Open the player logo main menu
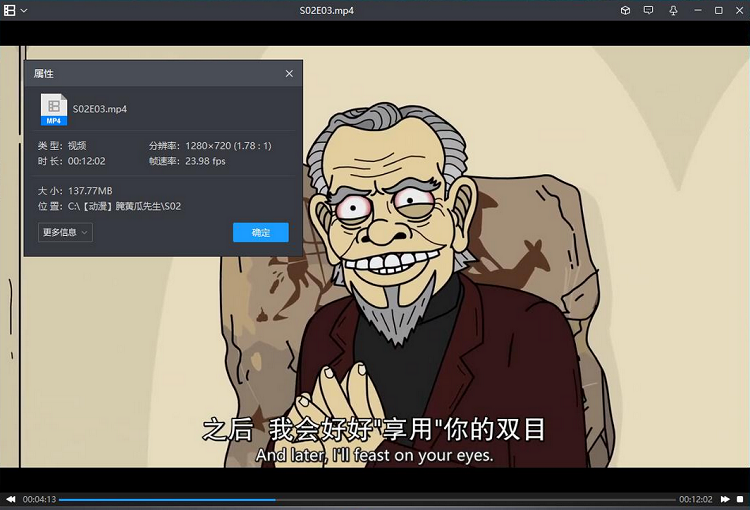The image size is (750, 510). pyautogui.click(x=10, y=10)
